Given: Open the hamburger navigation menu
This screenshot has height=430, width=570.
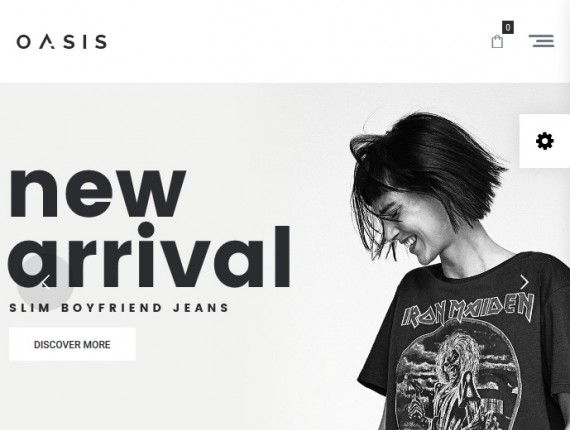Looking at the screenshot, I should click(x=541, y=41).
